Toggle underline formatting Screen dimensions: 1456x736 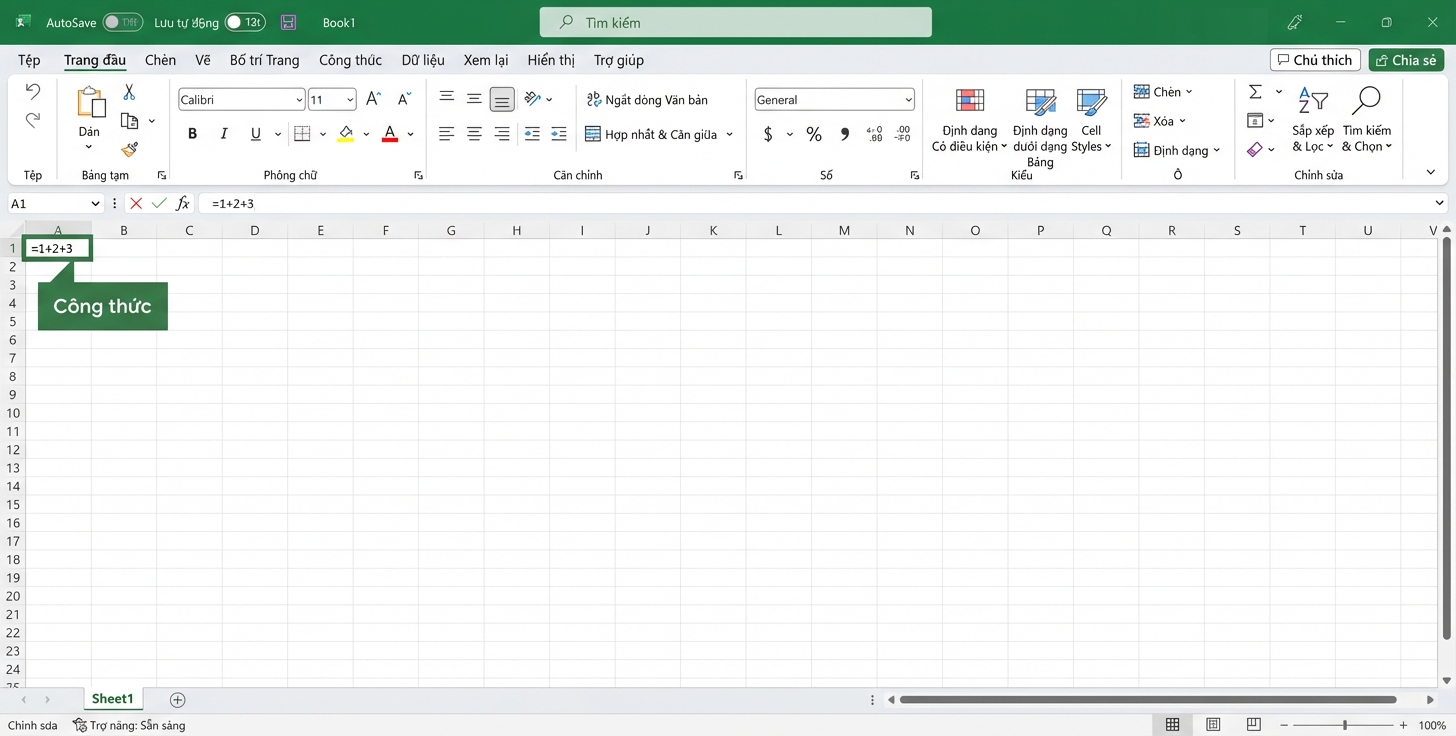coord(255,134)
